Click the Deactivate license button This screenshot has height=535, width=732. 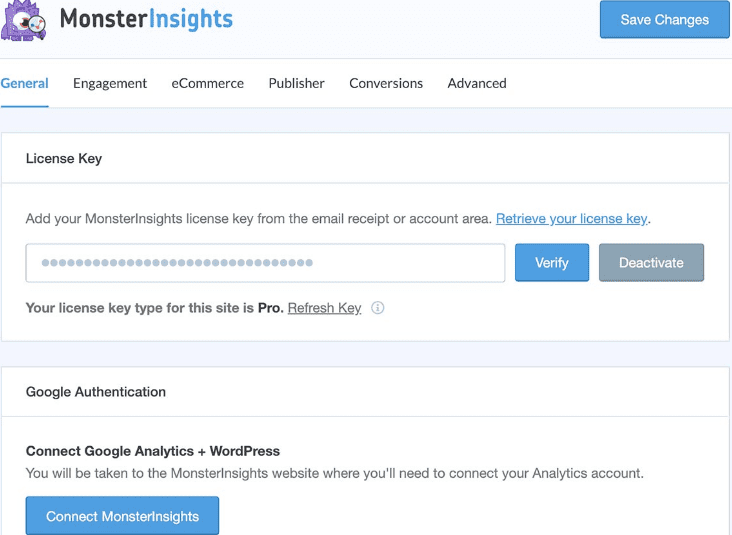651,263
